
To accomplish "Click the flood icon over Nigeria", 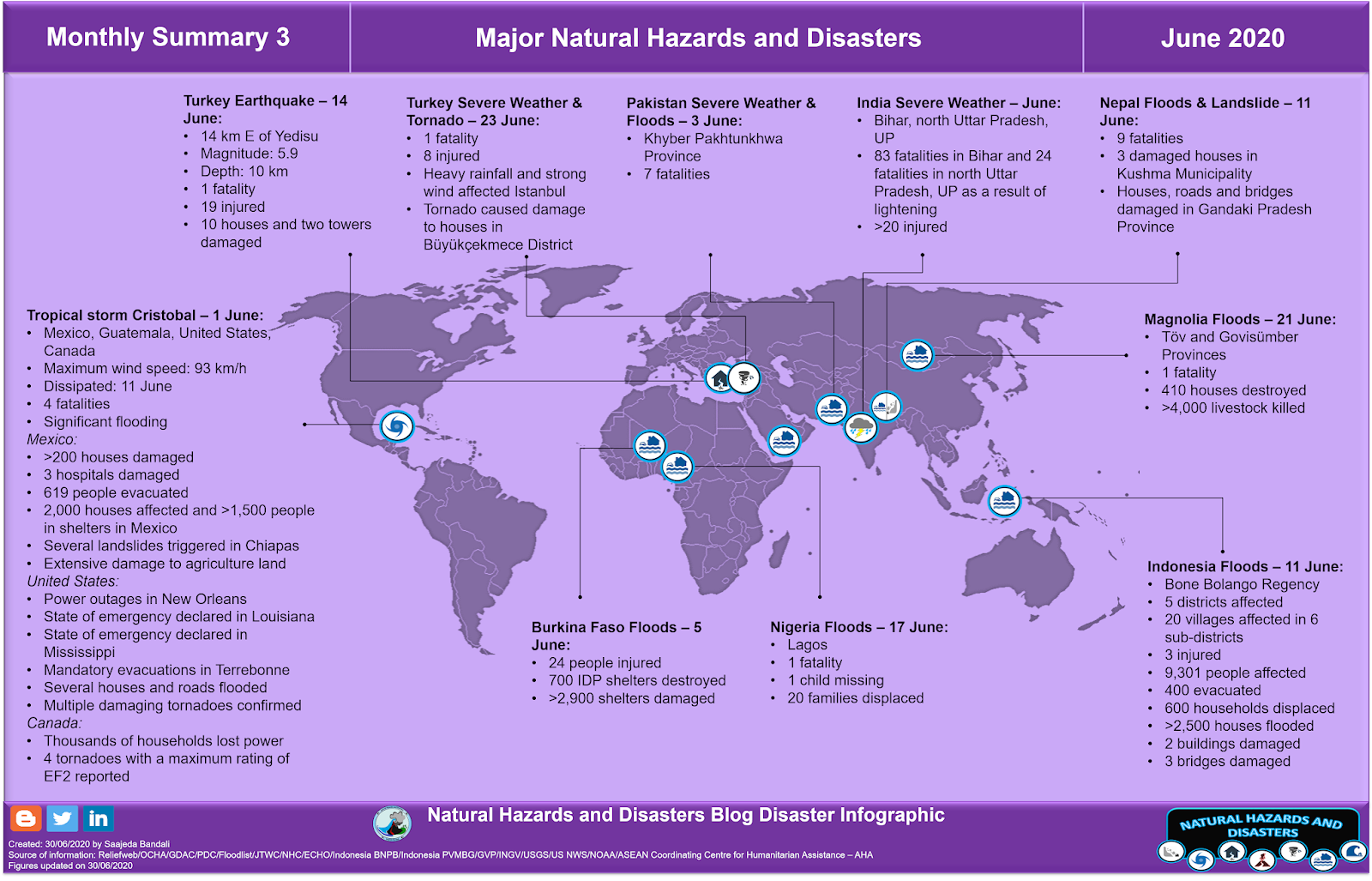I will [677, 468].
